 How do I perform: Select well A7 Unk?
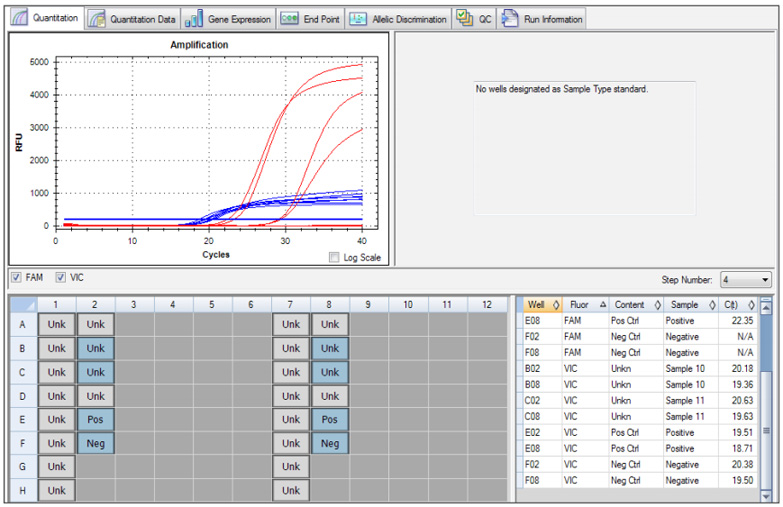point(291,324)
